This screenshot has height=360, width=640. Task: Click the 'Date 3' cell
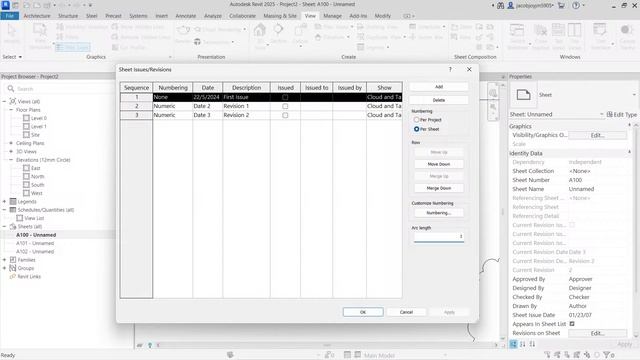(x=207, y=115)
